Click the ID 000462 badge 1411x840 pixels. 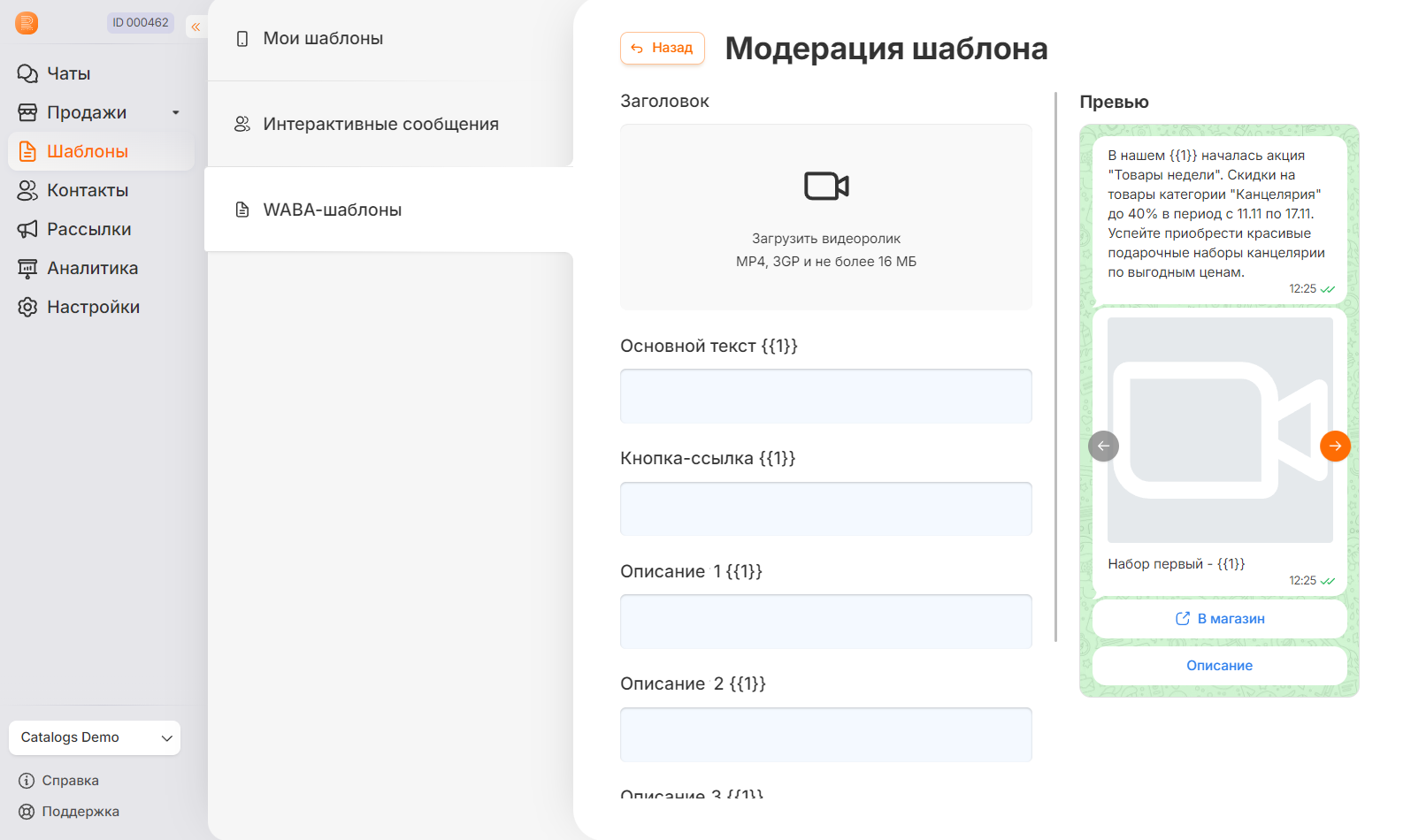[x=141, y=23]
